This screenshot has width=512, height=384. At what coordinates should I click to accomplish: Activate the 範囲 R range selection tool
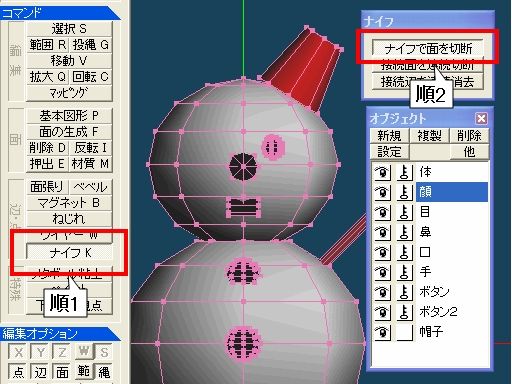point(48,45)
